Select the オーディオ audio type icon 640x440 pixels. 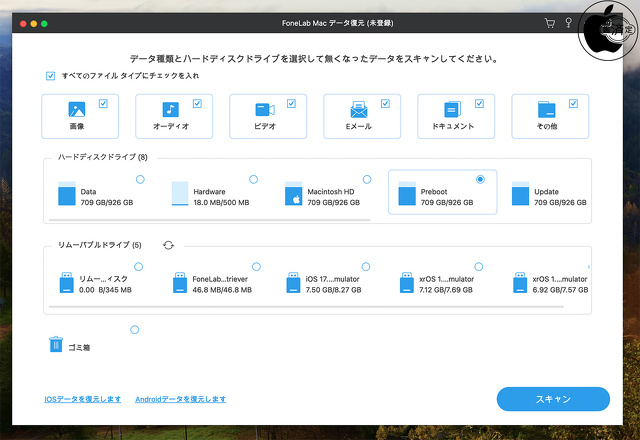171,109
